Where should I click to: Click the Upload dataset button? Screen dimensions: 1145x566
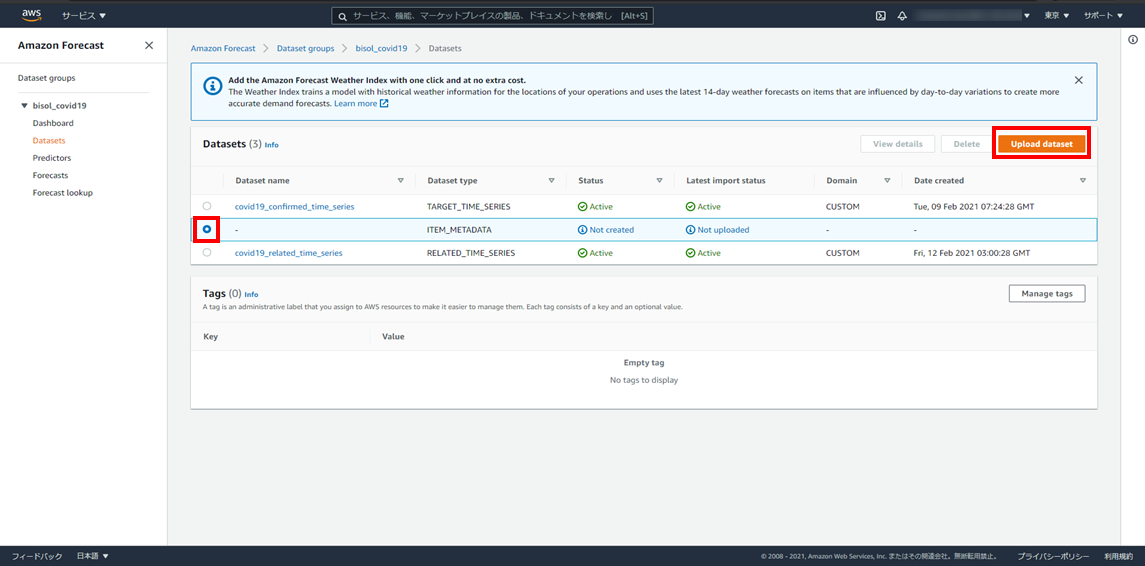[1041, 144]
